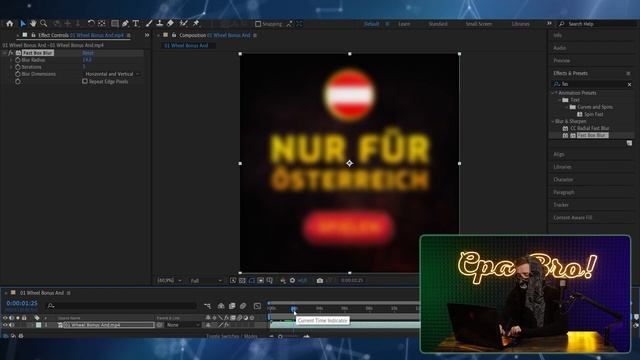Click the Motion Blur enable icon in timeline
This screenshot has width=640, height=360.
pos(243,306)
